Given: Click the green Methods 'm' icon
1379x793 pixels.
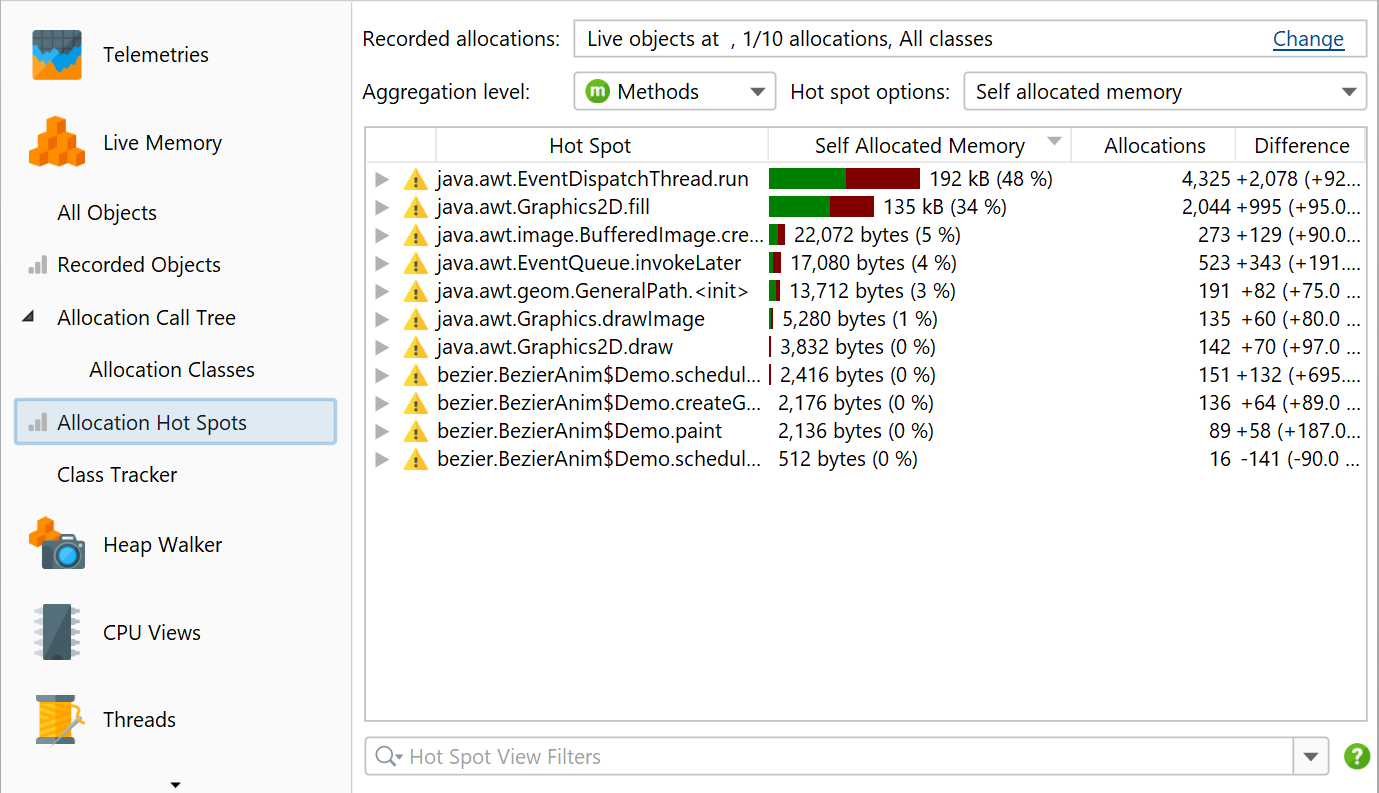Looking at the screenshot, I should coord(597,91).
